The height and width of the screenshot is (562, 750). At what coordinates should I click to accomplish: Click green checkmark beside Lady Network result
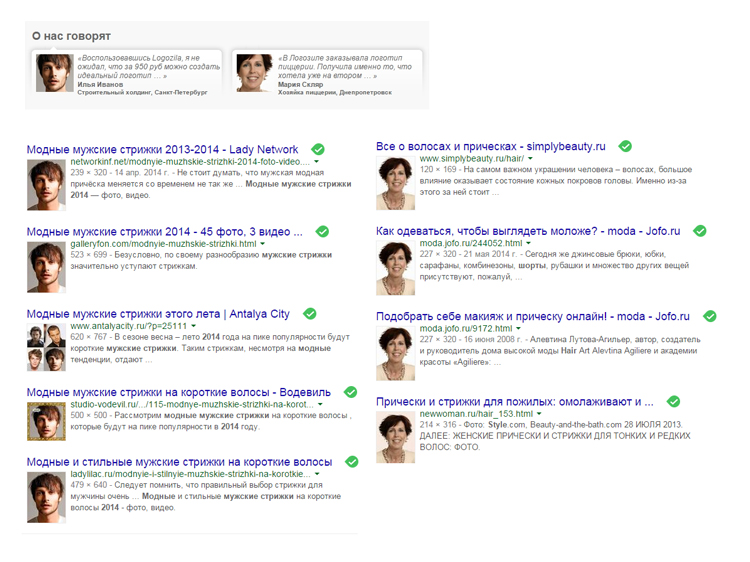(317, 148)
